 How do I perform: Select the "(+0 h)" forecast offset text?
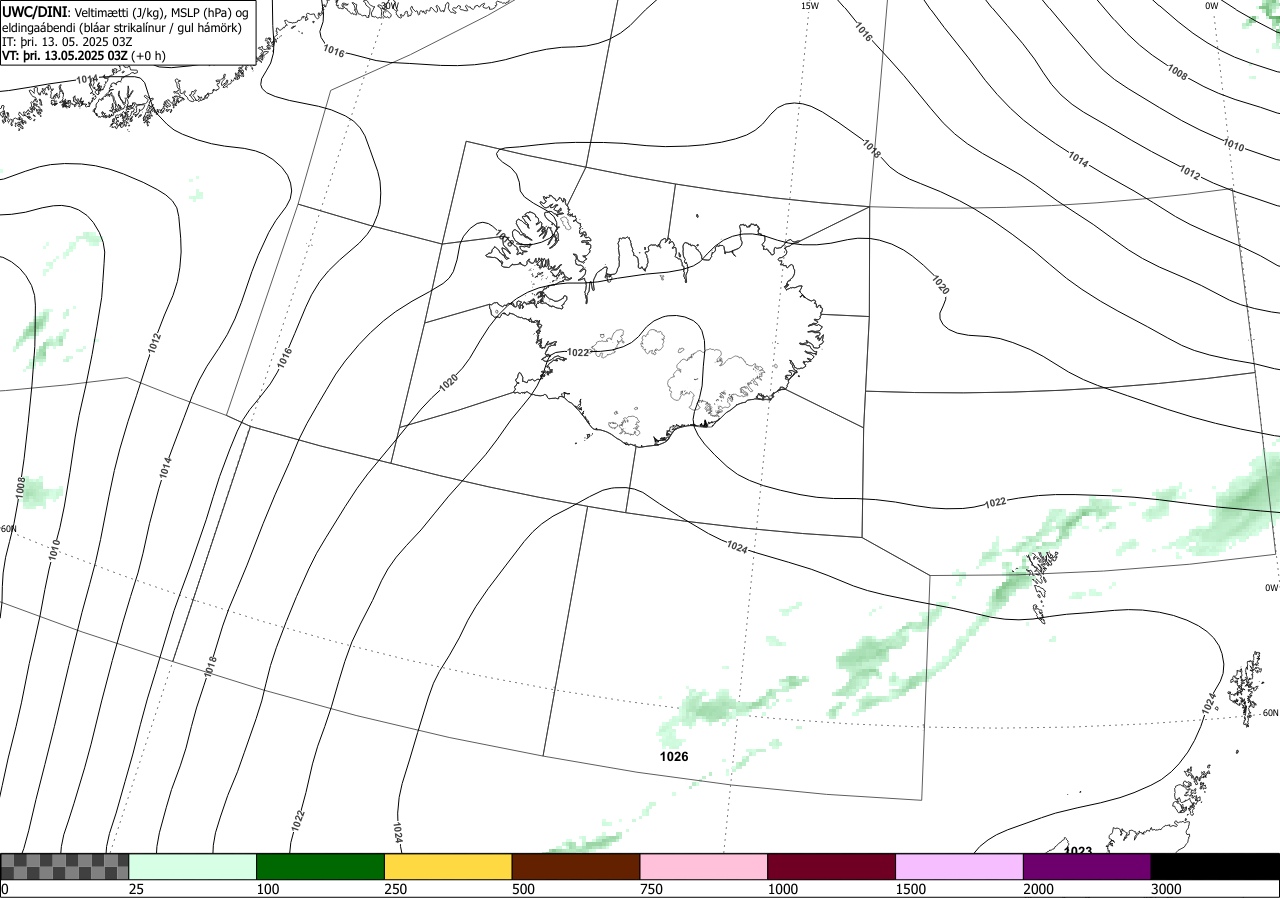tap(149, 56)
